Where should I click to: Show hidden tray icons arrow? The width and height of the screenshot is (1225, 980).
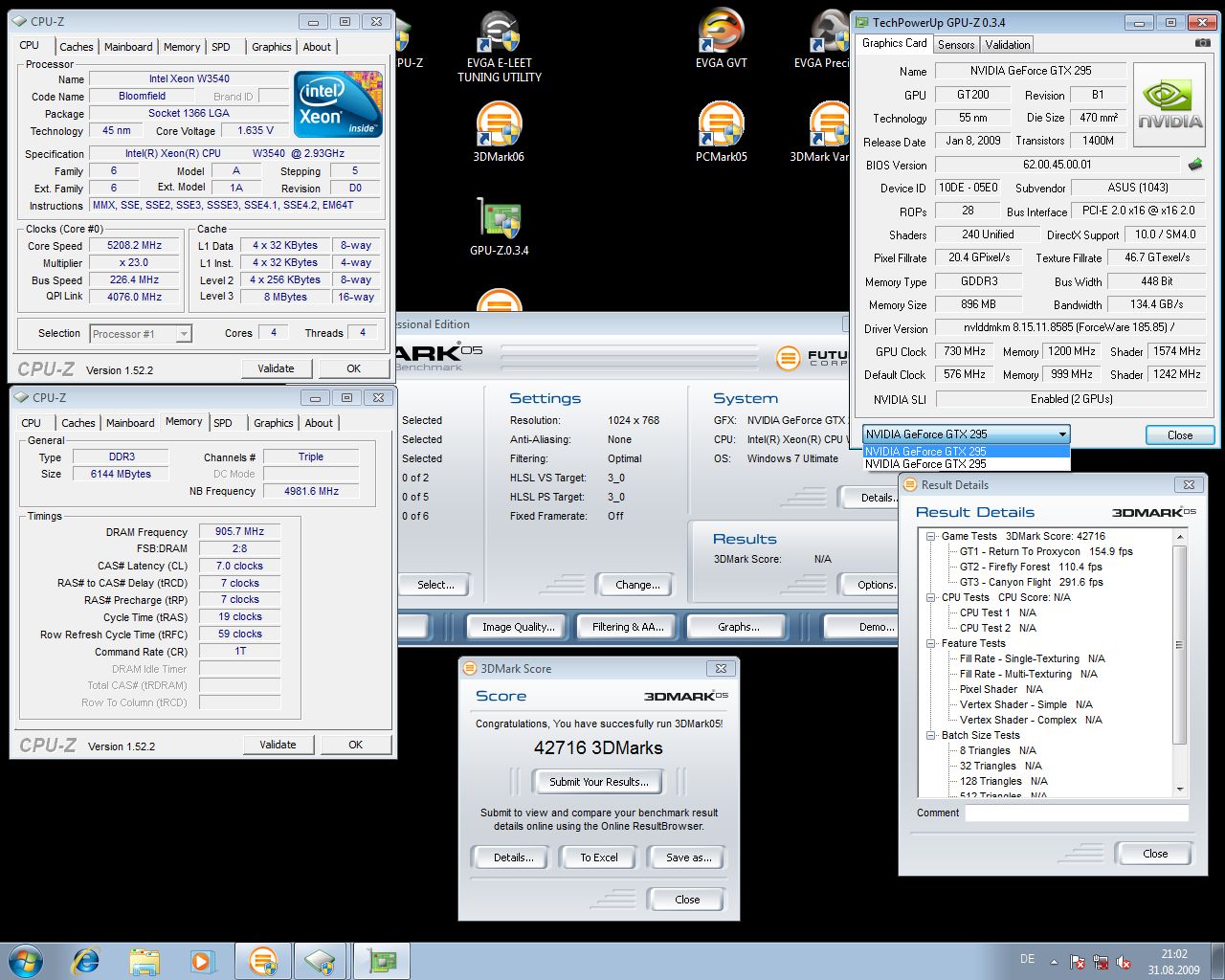pos(1054,963)
